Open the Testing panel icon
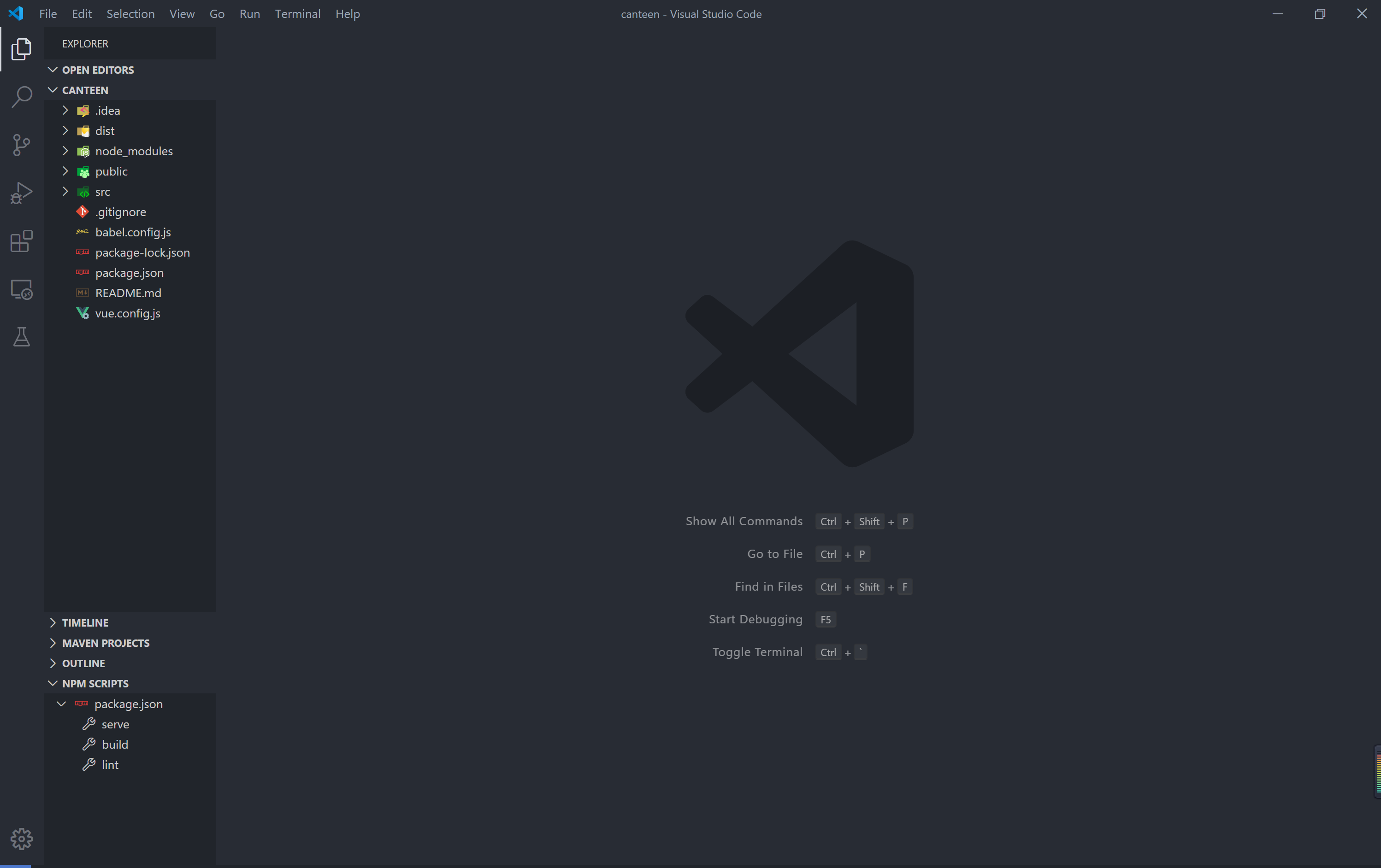The width and height of the screenshot is (1381, 868). [22, 337]
